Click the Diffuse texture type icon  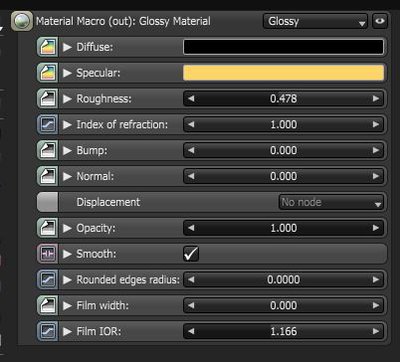pos(47,47)
